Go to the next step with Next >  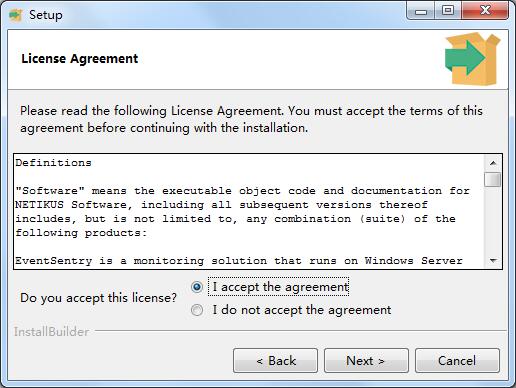pos(366,361)
